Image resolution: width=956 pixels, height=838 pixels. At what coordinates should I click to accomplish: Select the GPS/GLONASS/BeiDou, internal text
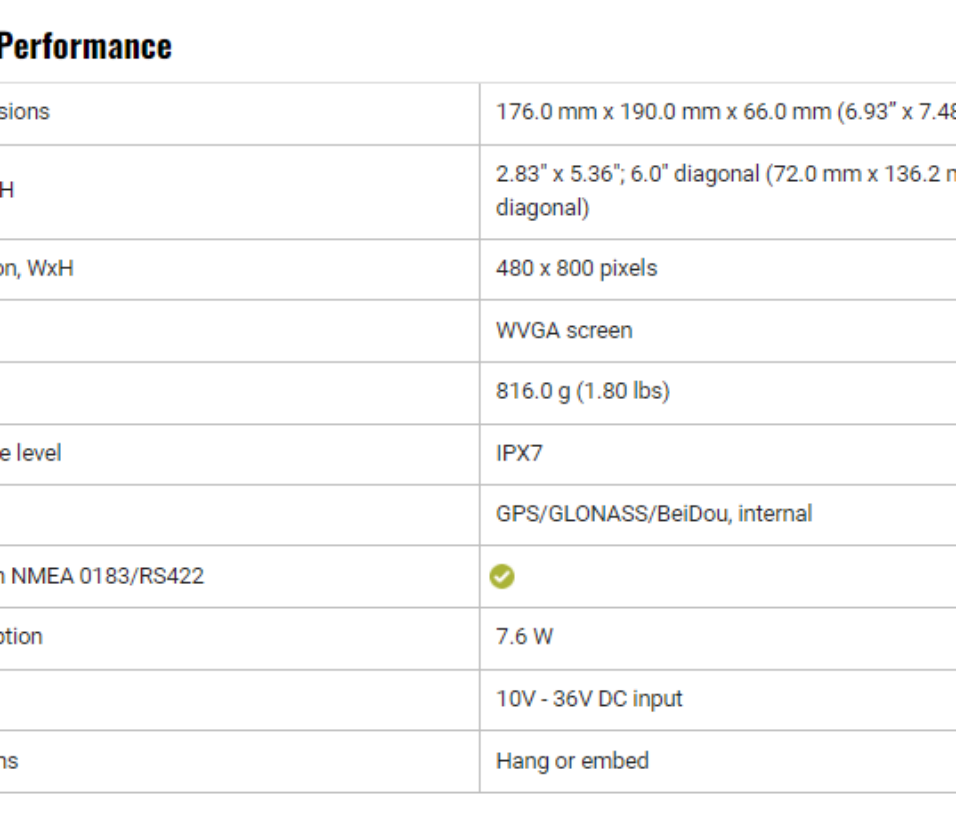(654, 514)
